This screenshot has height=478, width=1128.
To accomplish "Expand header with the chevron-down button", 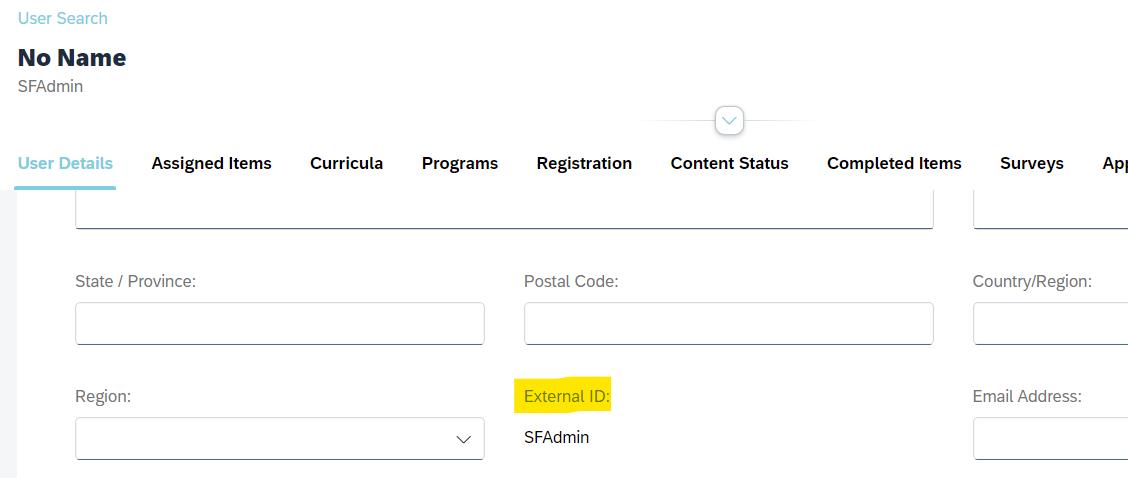I will coord(729,120).
